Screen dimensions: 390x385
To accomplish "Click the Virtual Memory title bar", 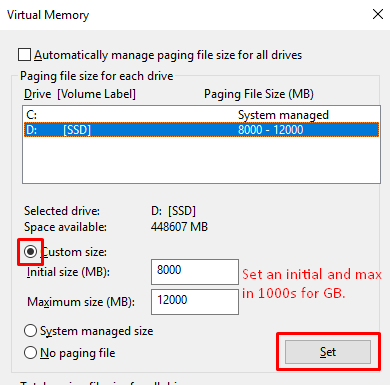I will 183,15.
